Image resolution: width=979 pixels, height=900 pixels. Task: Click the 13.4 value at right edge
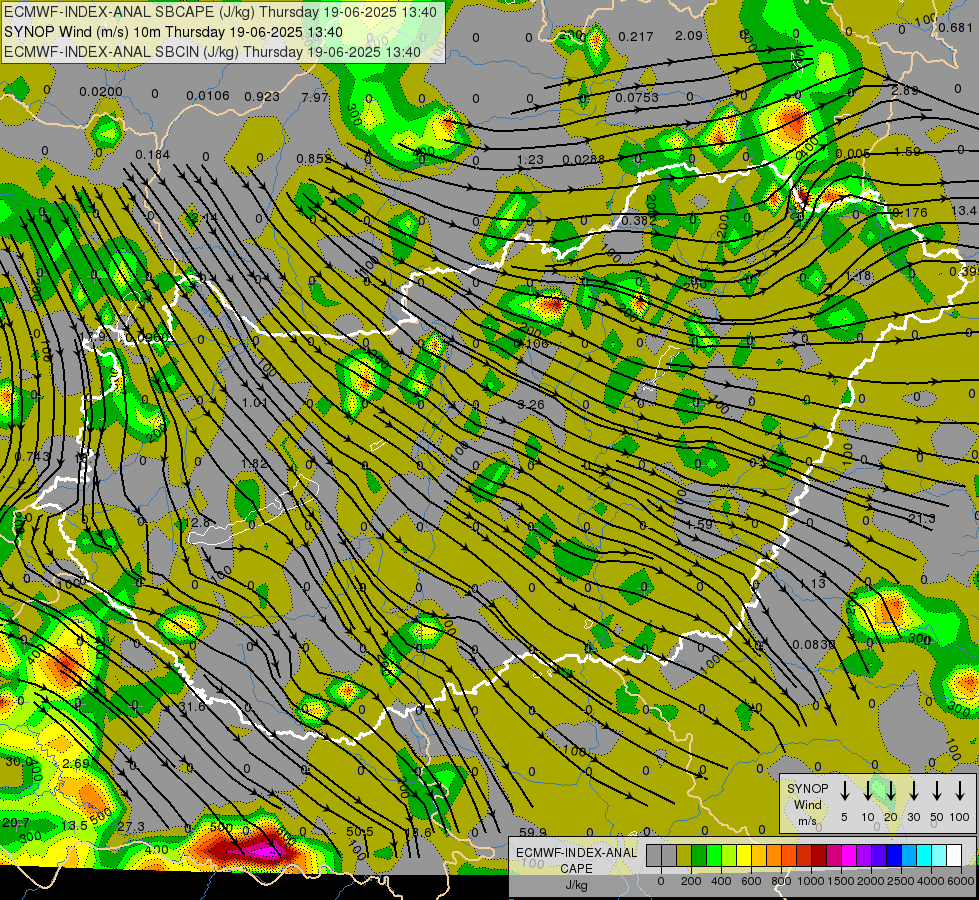tap(965, 210)
